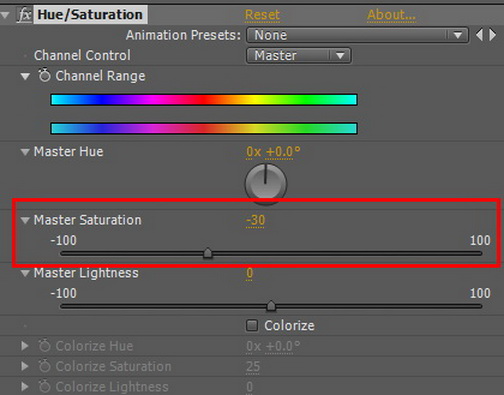Image resolution: width=504 pixels, height=395 pixels.
Task: Toggle the fx effect switch for Hue/Saturation
Action: point(24,15)
